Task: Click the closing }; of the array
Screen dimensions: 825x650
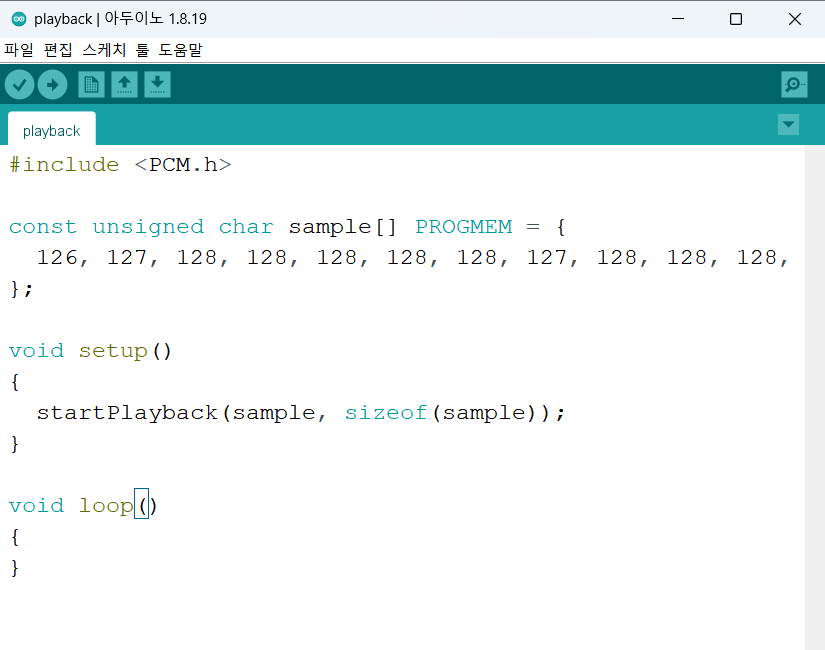Action: (22, 289)
